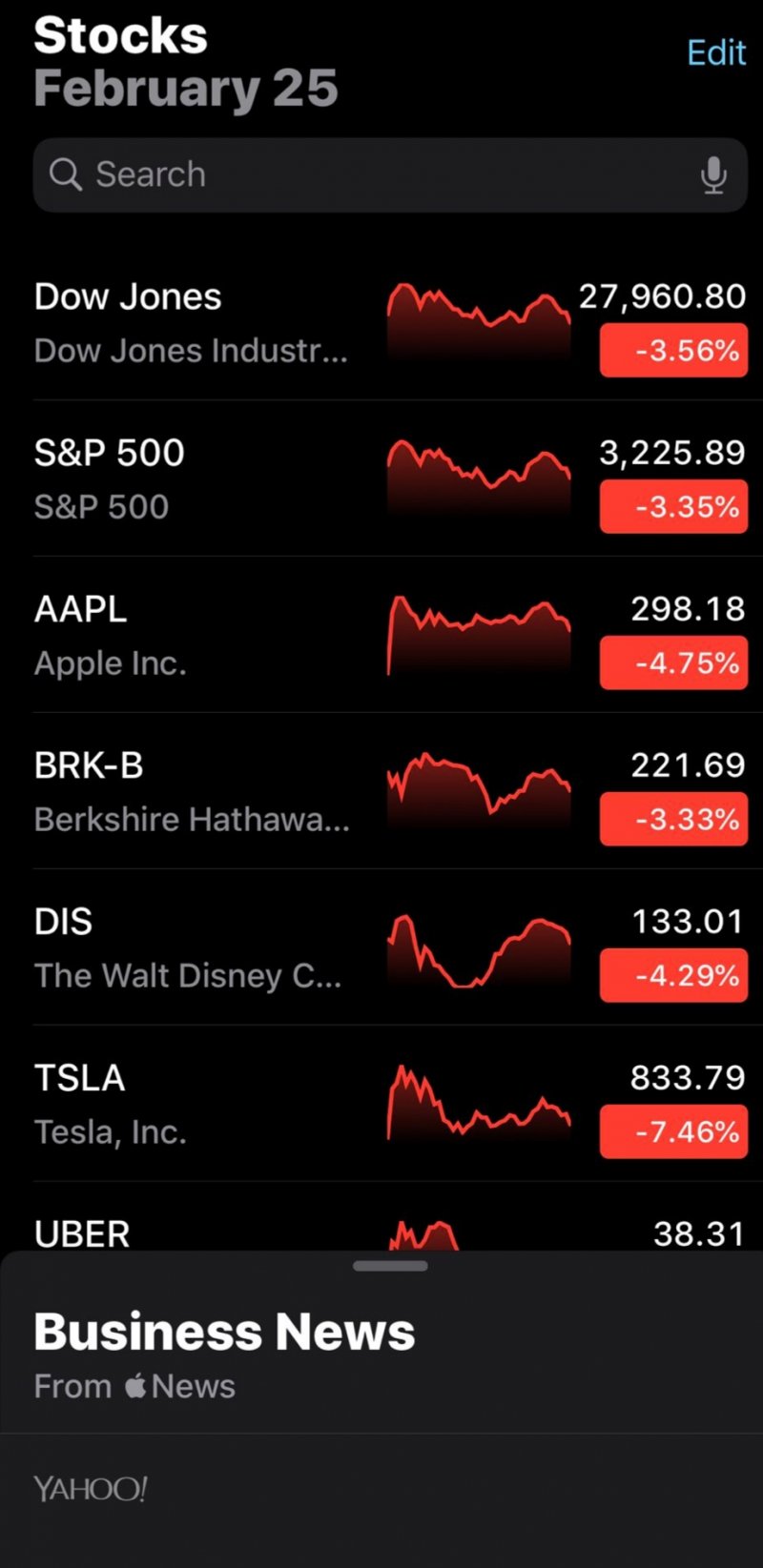The width and height of the screenshot is (763, 1568).
Task: Open the BRK-B sparkline chart
Action: pyautogui.click(x=478, y=789)
